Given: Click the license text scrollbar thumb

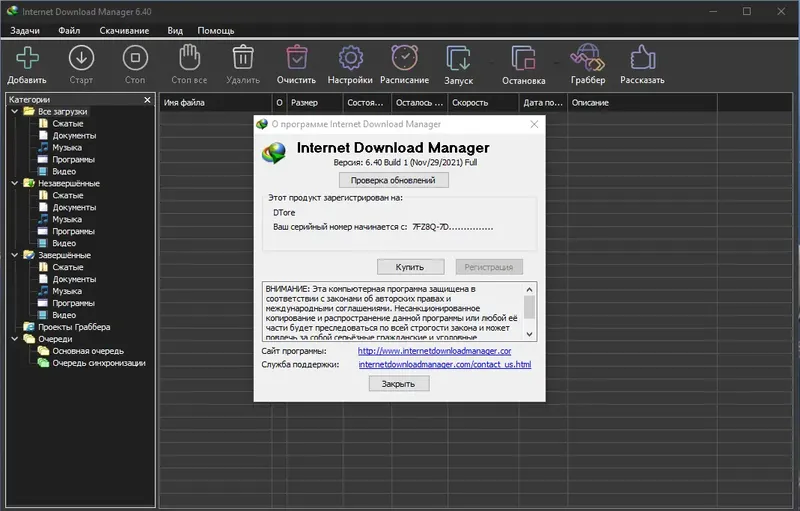Looking at the screenshot, I should click(530, 307).
